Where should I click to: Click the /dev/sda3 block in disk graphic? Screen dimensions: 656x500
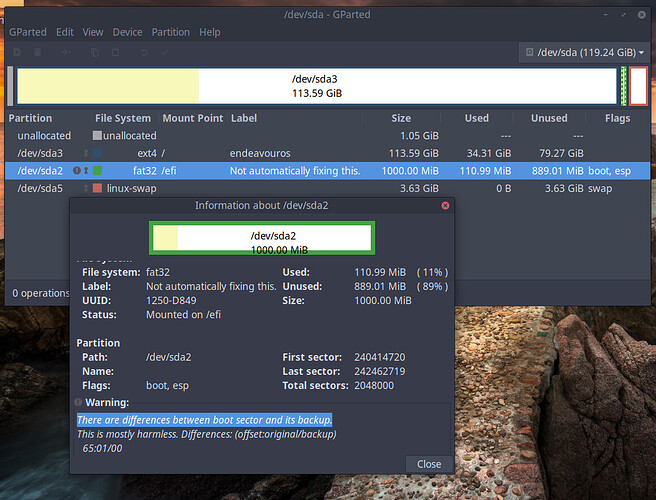pos(317,86)
